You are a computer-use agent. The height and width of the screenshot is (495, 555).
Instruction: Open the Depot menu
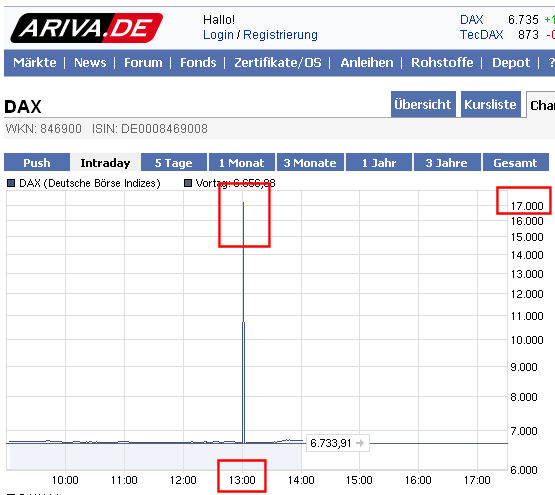coord(511,63)
